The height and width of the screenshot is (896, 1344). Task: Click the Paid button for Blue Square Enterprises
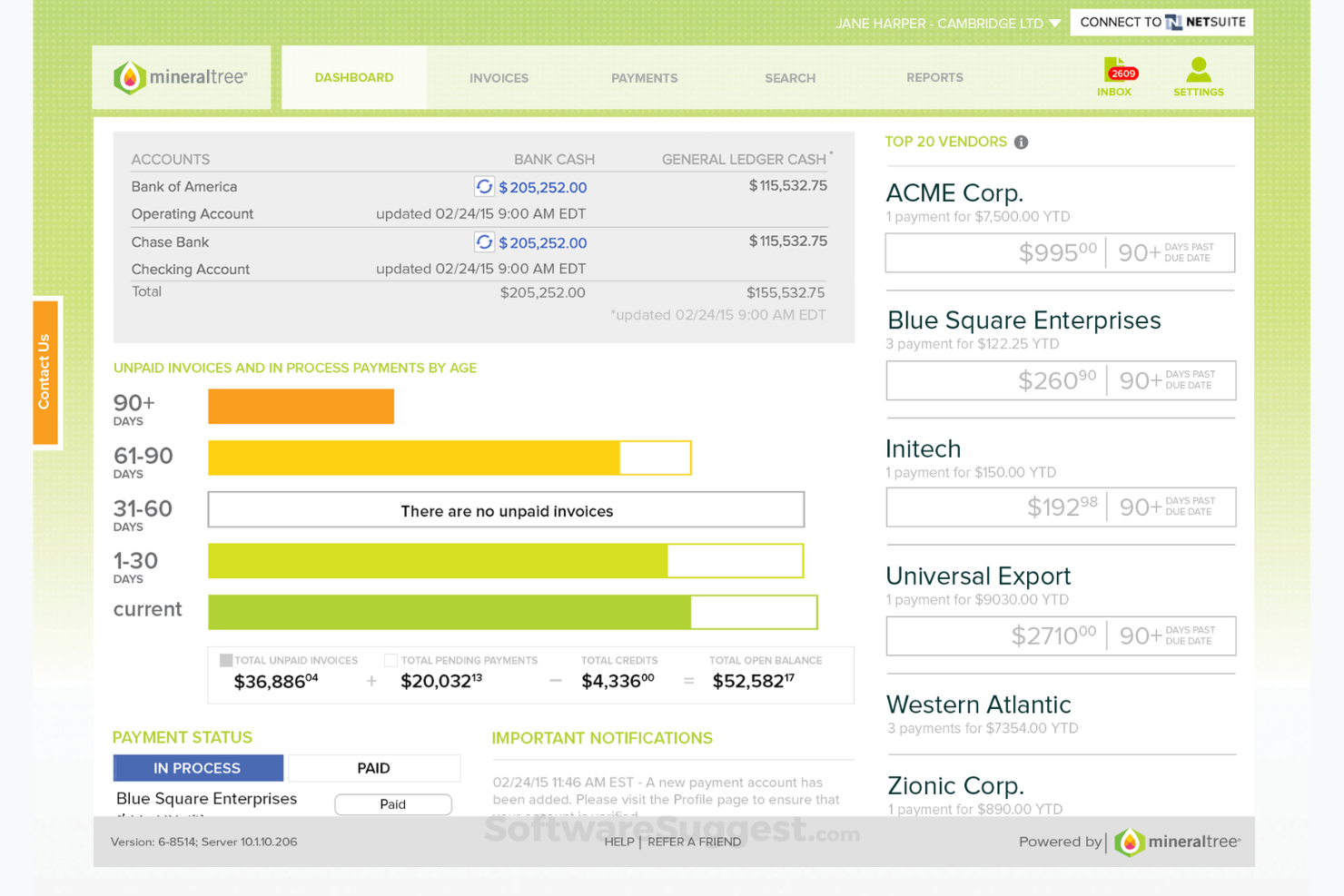coord(393,804)
